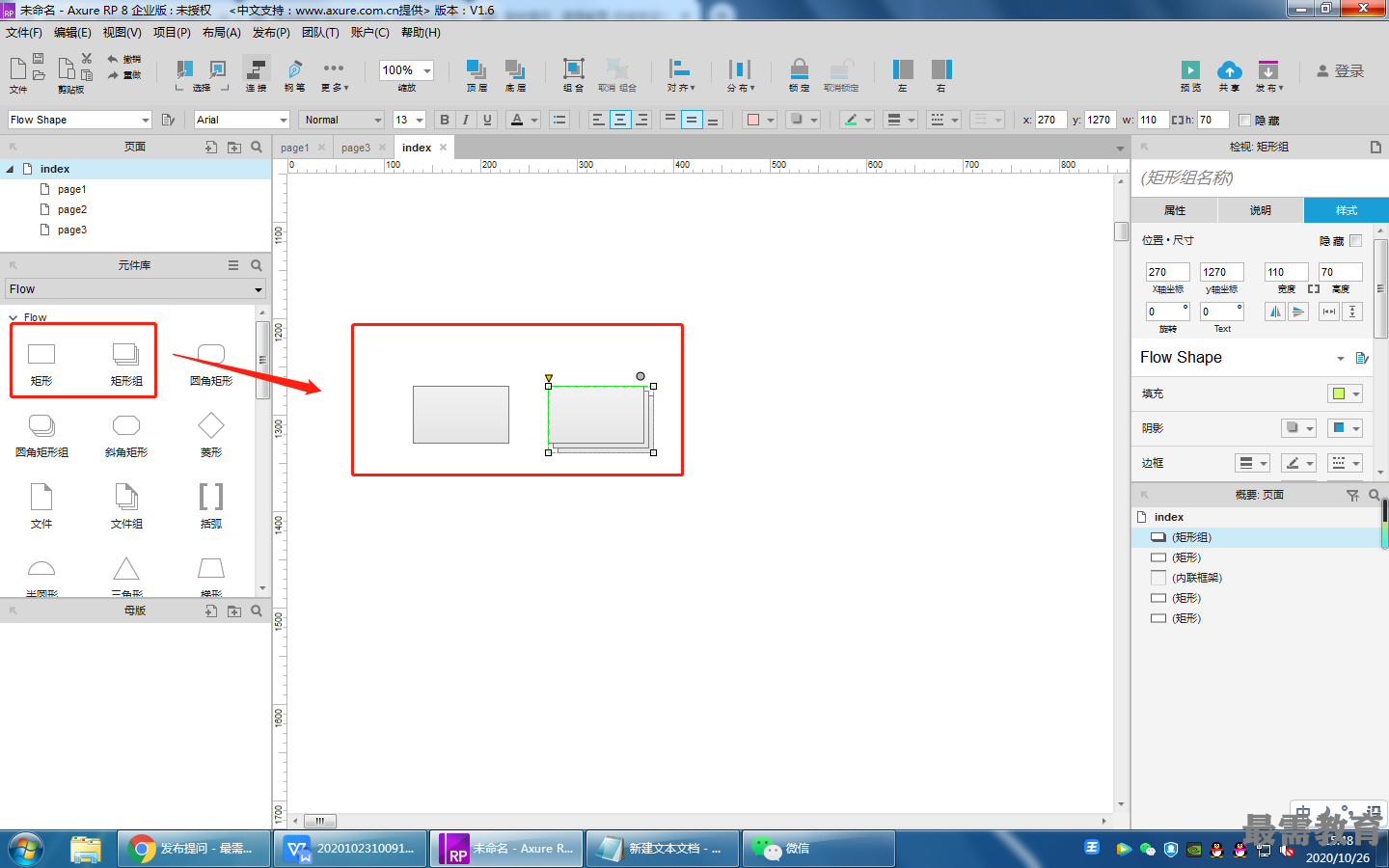Add a page icon in 页面 panel
Viewport: 1389px width, 868px height.
pos(211,148)
